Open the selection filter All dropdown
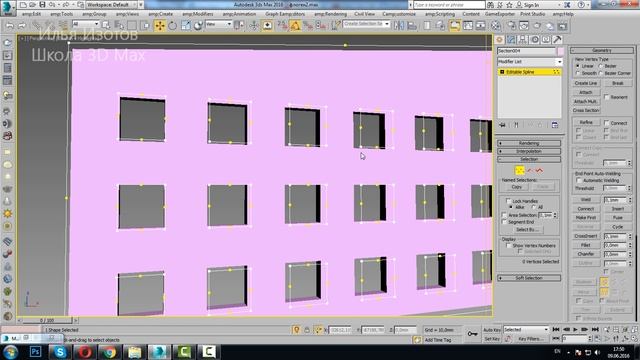 (x=86, y=24)
